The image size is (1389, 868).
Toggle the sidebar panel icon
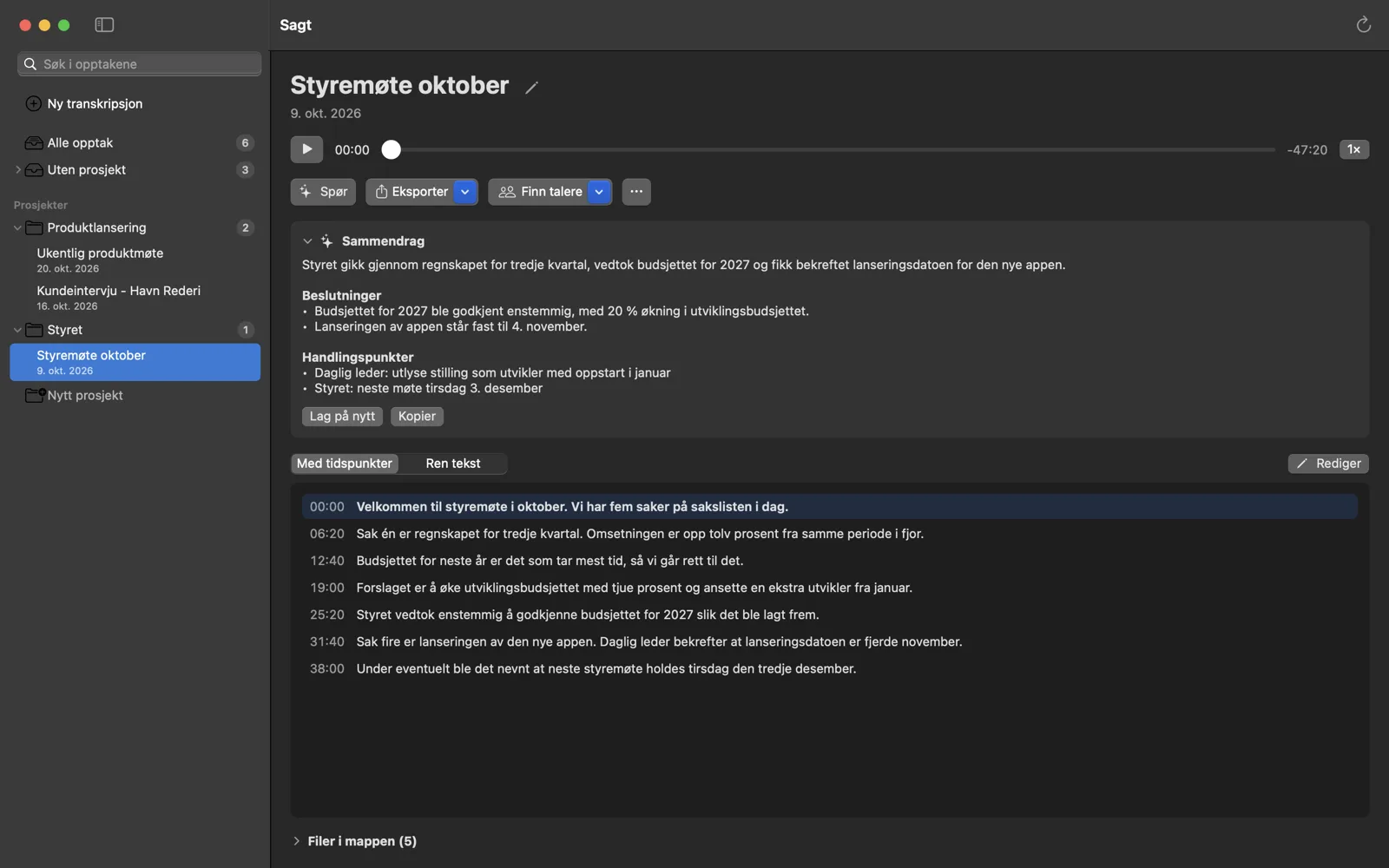(x=104, y=25)
